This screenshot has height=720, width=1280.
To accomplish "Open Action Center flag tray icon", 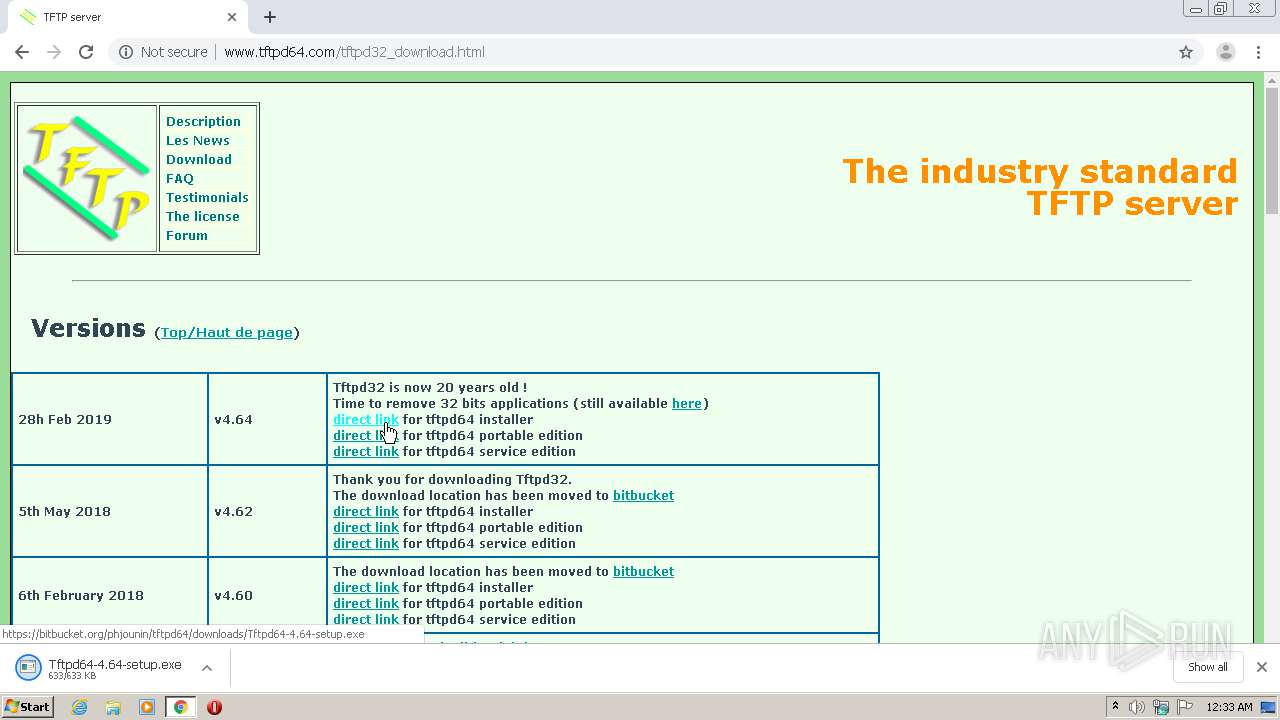I will [x=1185, y=707].
